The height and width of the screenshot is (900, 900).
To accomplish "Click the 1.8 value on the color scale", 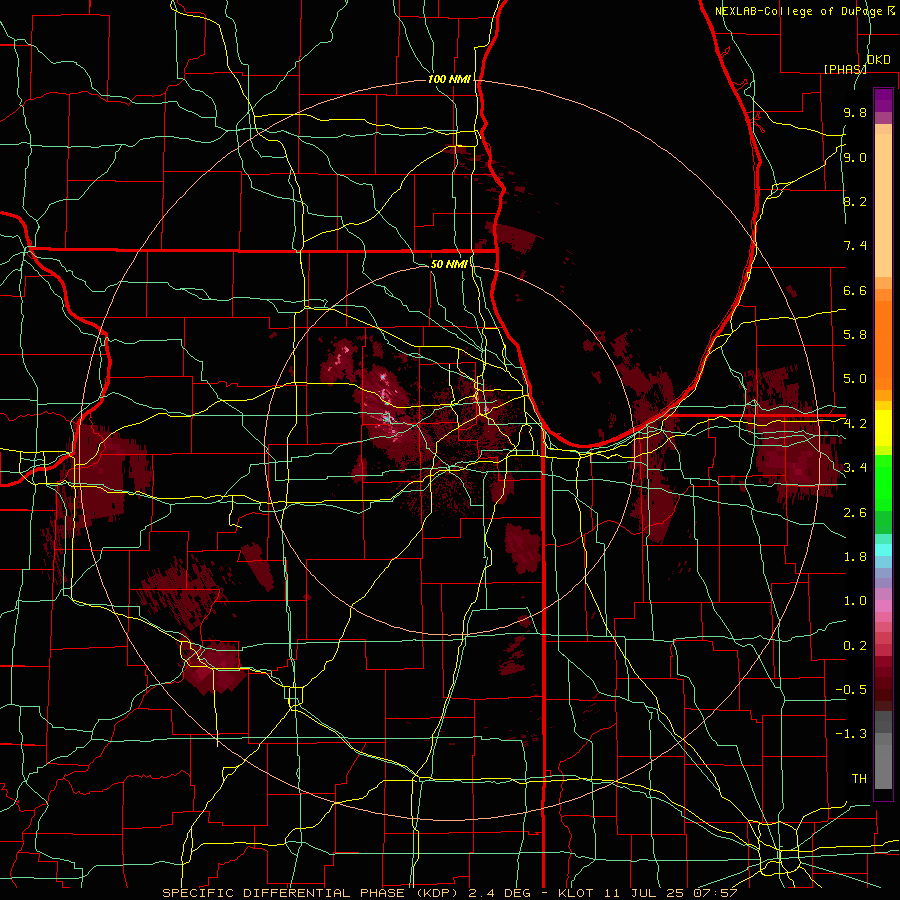I will tap(855, 557).
